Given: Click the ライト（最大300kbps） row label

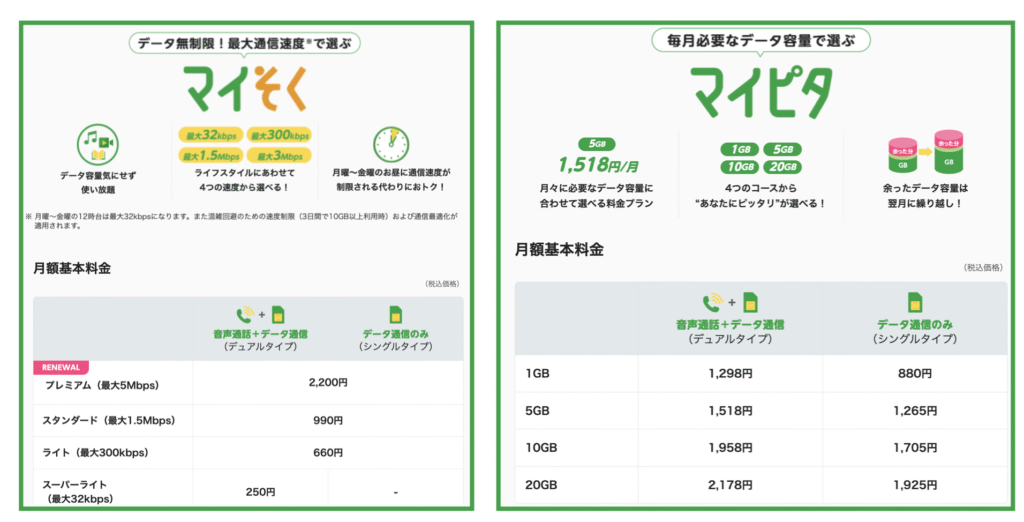Looking at the screenshot, I should 95,452.
